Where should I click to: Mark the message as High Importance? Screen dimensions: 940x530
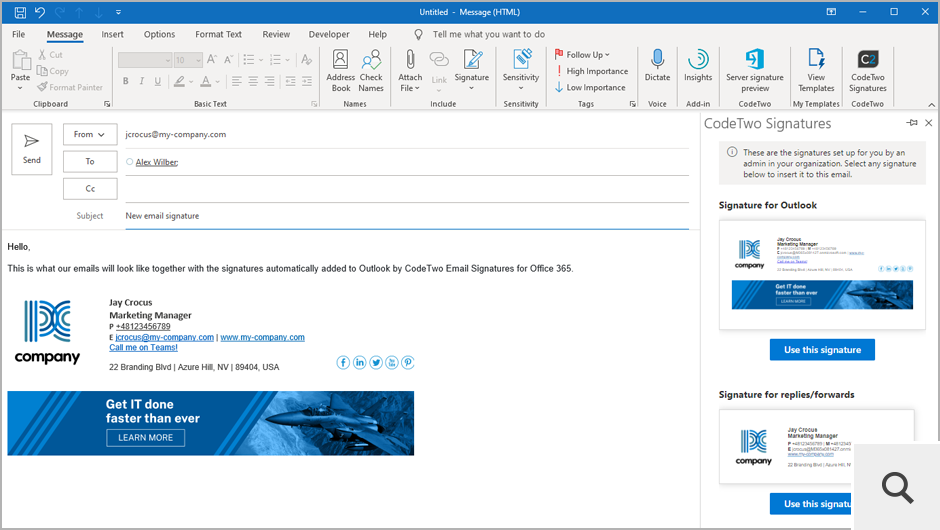pos(592,71)
